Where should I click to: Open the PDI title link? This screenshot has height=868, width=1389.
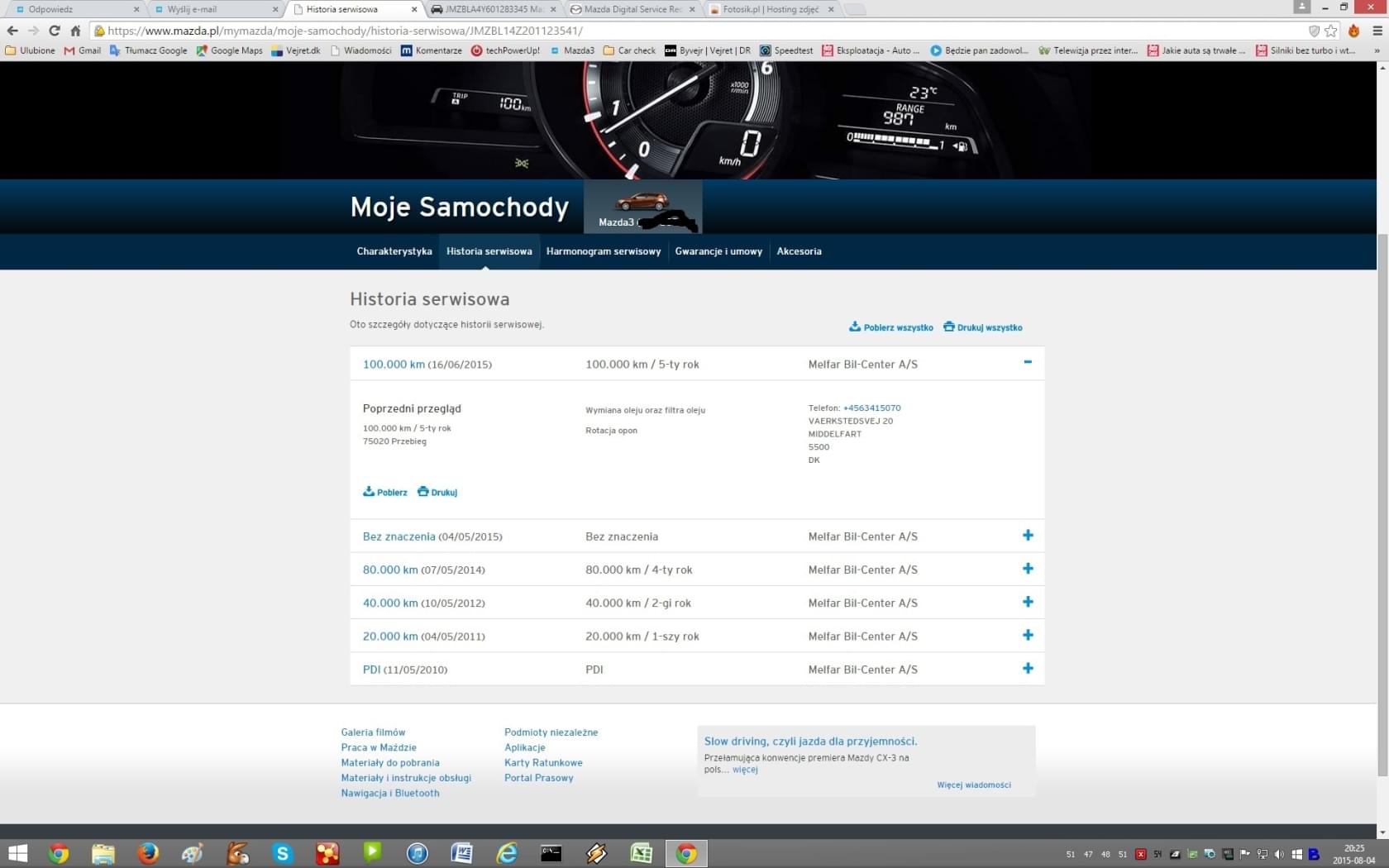pyautogui.click(x=371, y=670)
